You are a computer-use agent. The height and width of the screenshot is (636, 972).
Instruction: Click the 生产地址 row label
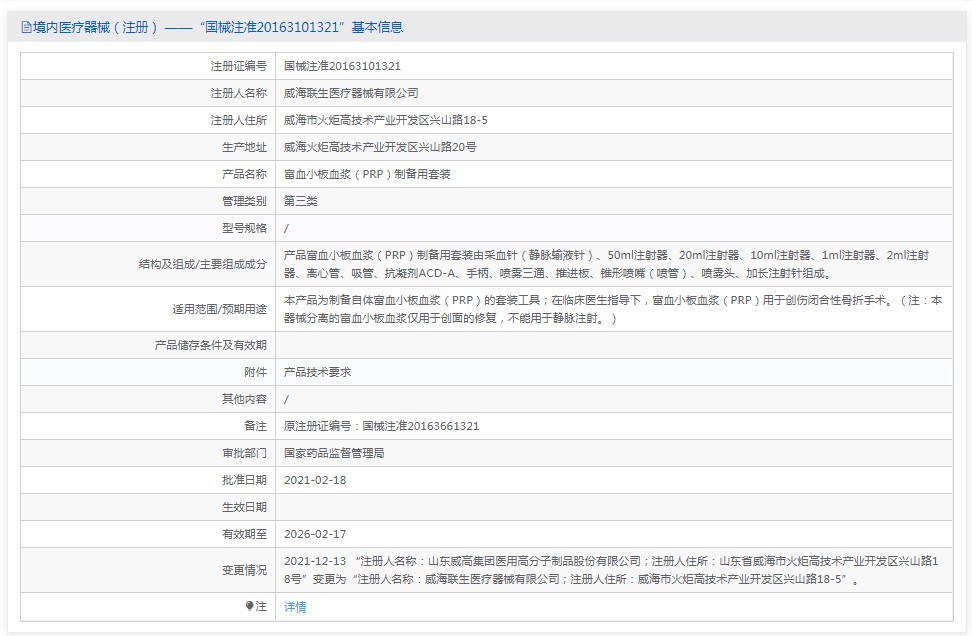(x=244, y=148)
